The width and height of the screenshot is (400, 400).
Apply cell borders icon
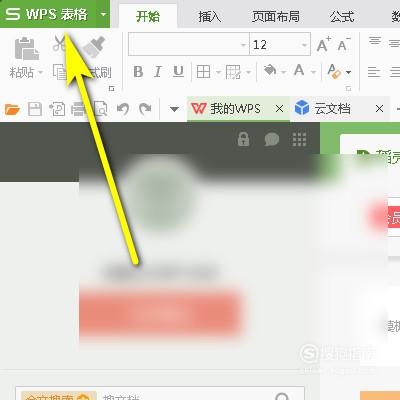203,72
